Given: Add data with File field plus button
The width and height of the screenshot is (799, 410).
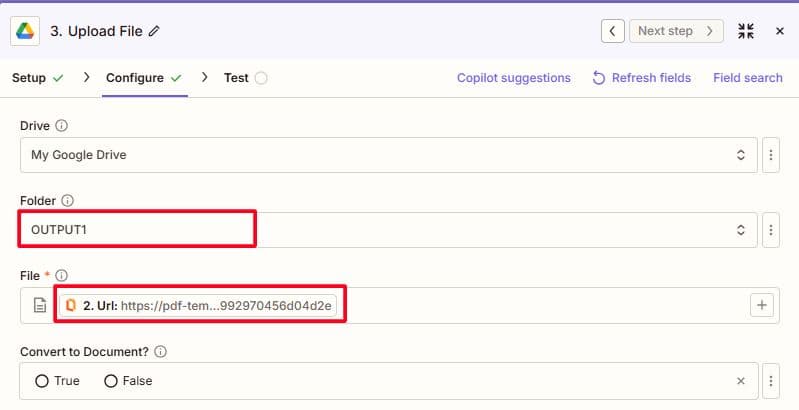Looking at the screenshot, I should [762, 305].
